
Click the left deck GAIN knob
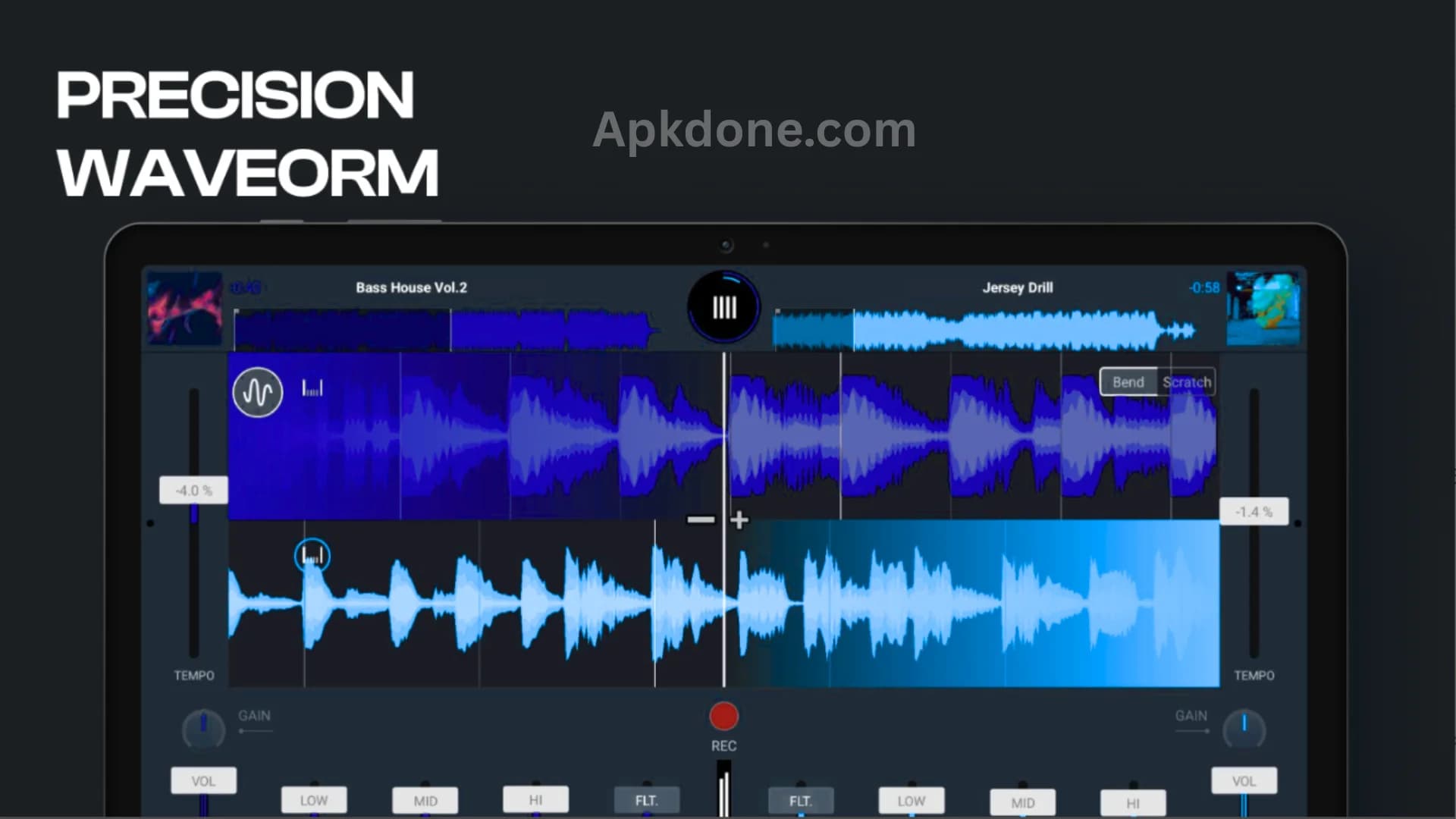pyautogui.click(x=203, y=729)
